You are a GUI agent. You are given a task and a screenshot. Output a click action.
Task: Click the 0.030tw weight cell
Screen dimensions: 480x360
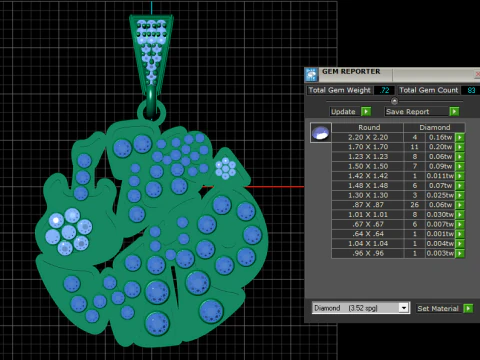(x=440, y=215)
